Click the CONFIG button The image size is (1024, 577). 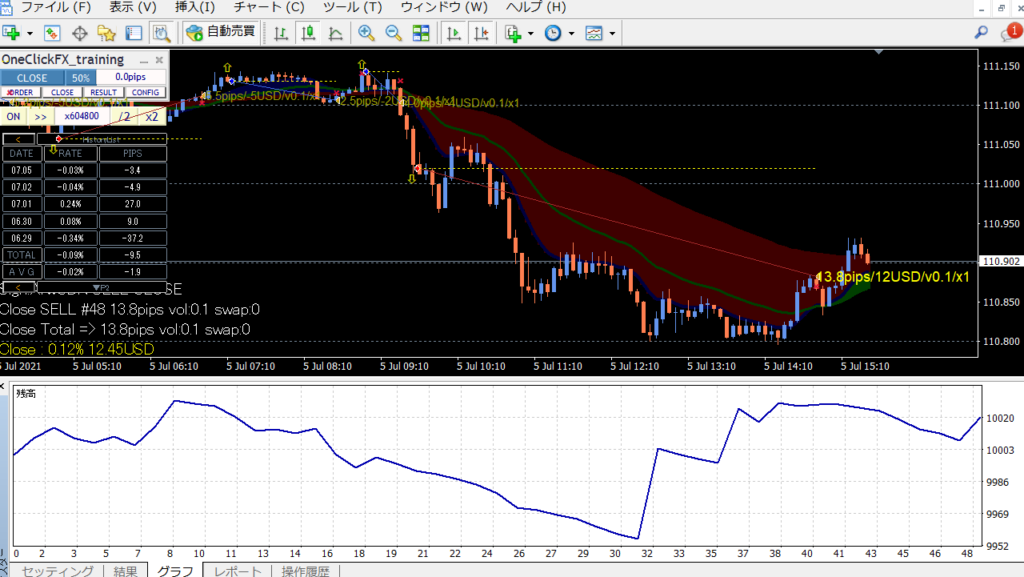147,93
